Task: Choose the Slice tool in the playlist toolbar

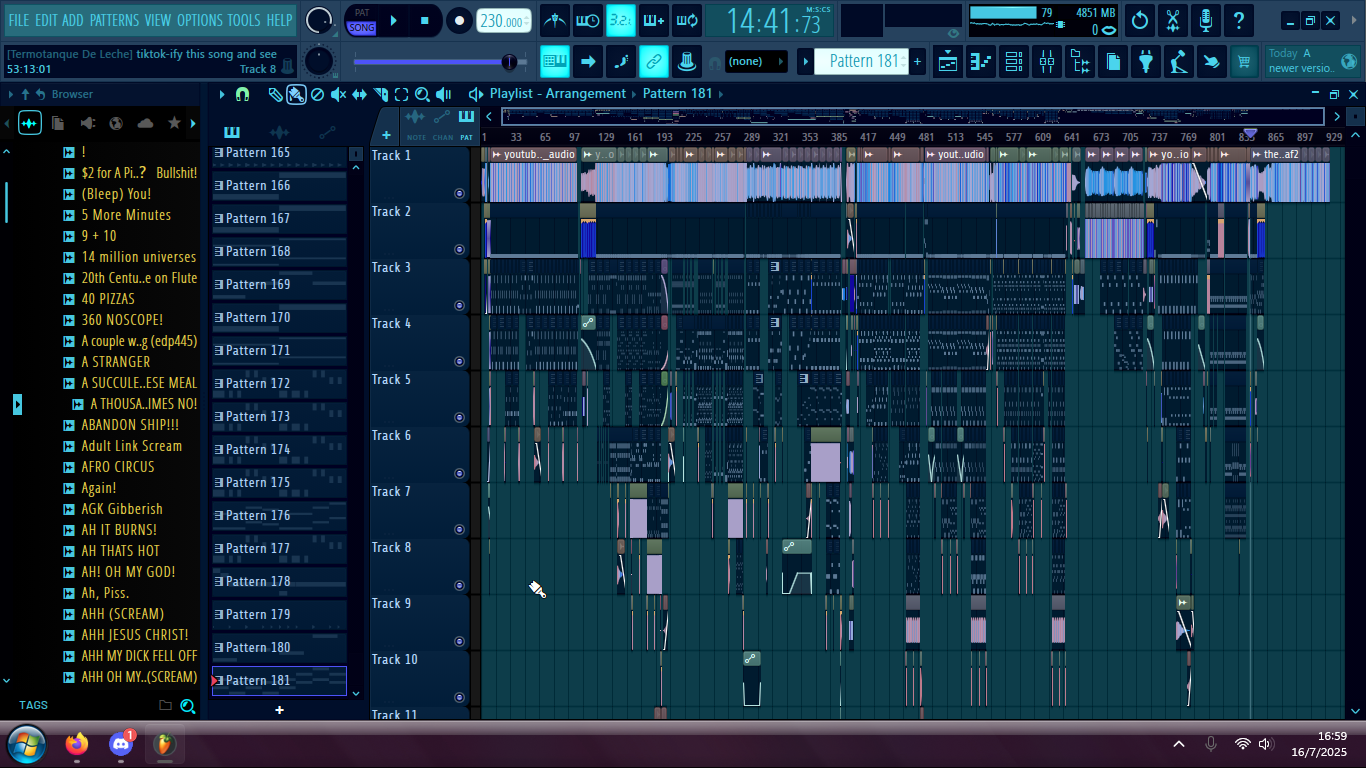Action: coord(380,94)
